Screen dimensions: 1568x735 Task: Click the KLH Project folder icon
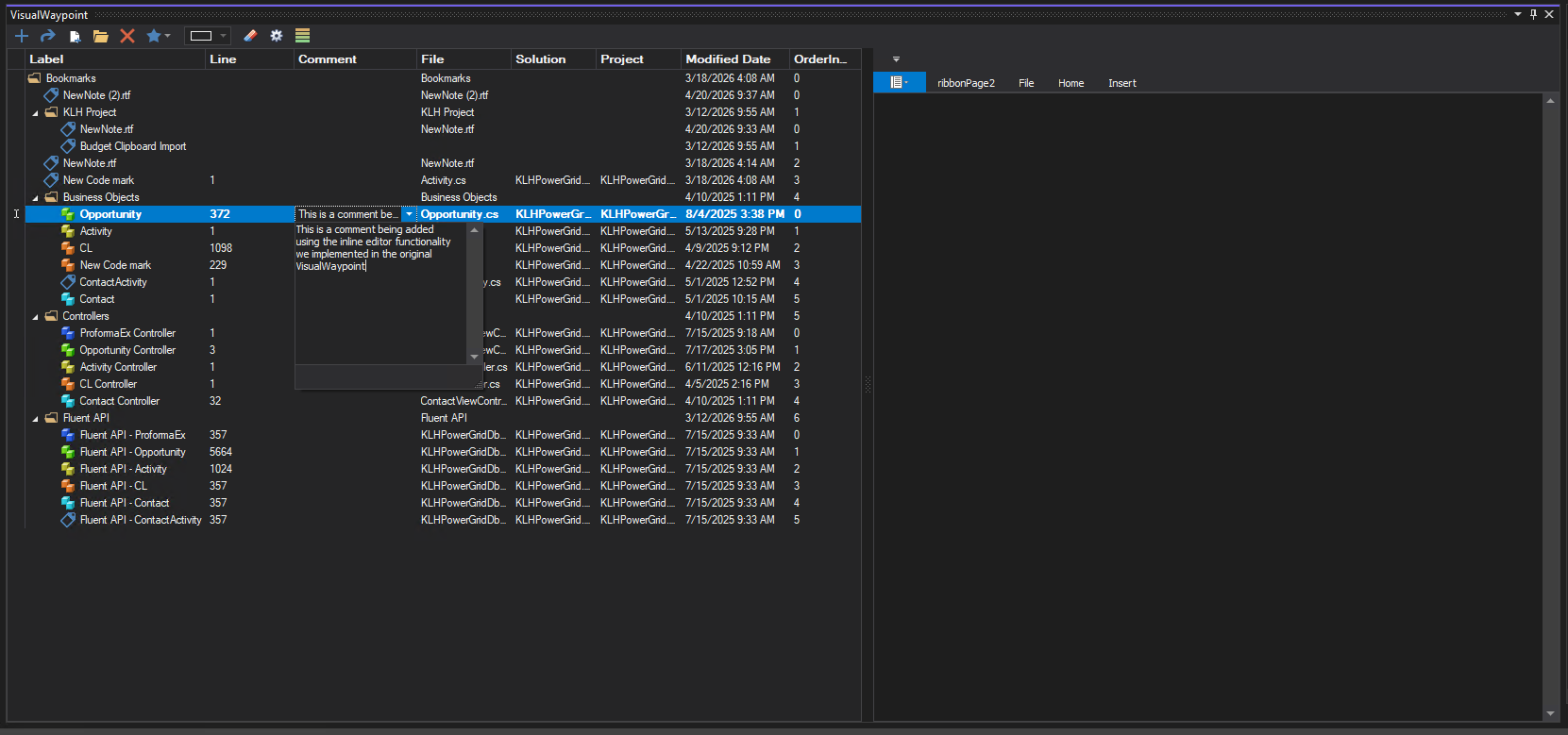(52, 112)
